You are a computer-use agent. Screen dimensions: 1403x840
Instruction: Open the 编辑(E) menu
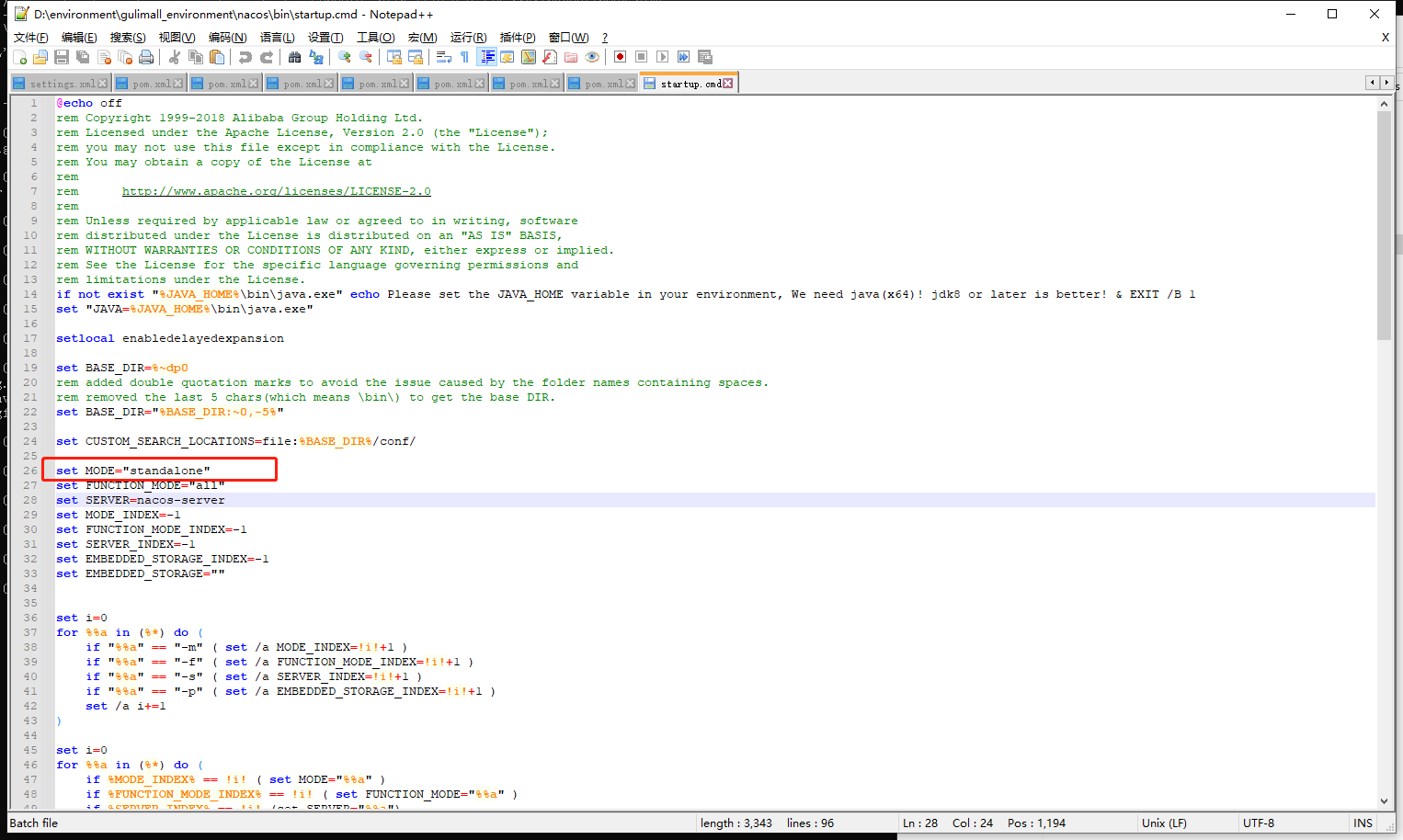click(x=79, y=38)
